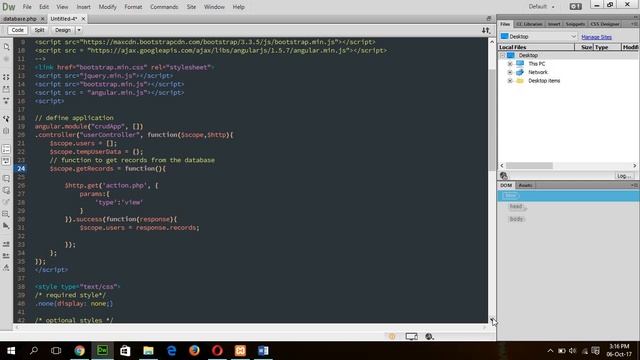Open the Commands menu

point(164,7)
